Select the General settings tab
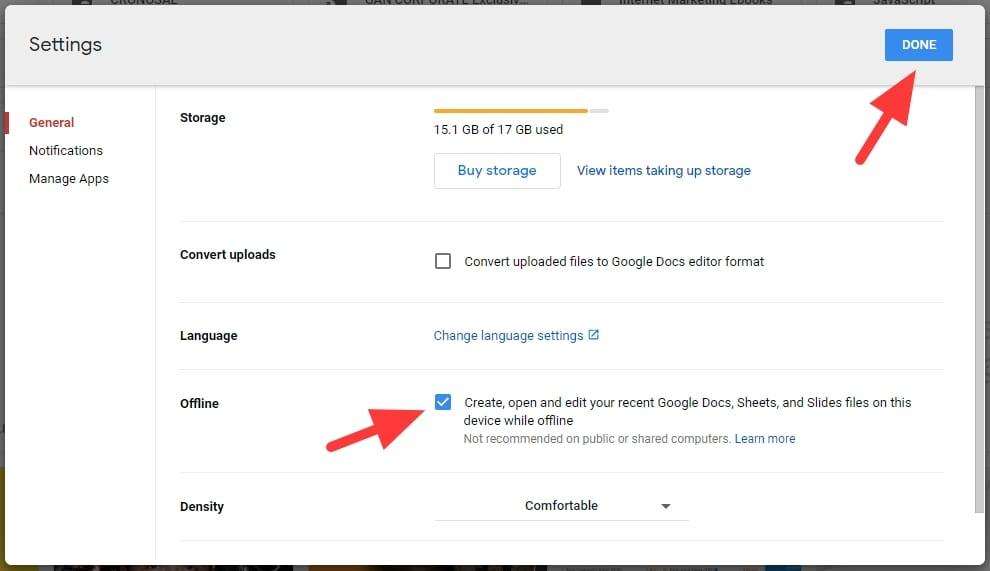 [51, 123]
